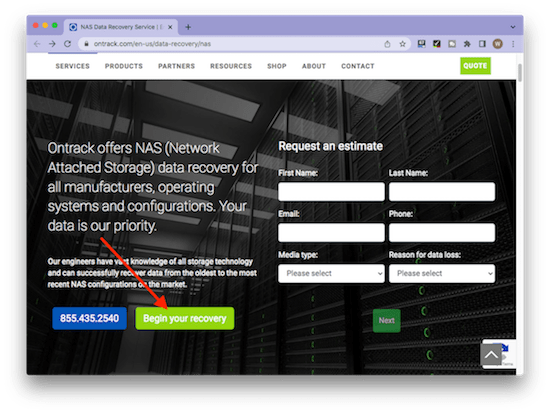Reload the page with the refresh icon
Image resolution: width=550 pixels, height=413 pixels.
click(67, 44)
